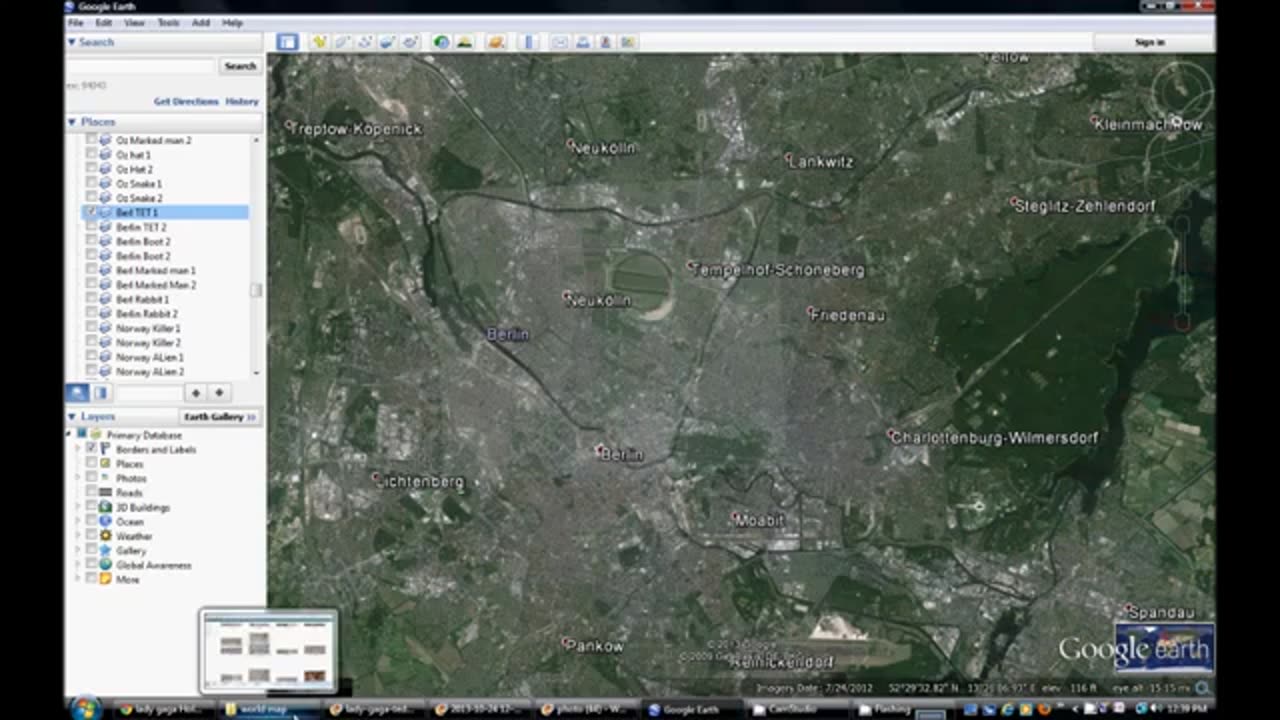Check the Norway Killer 1 placemark checkbox
Viewport: 1280px width, 720px height.
click(91, 328)
